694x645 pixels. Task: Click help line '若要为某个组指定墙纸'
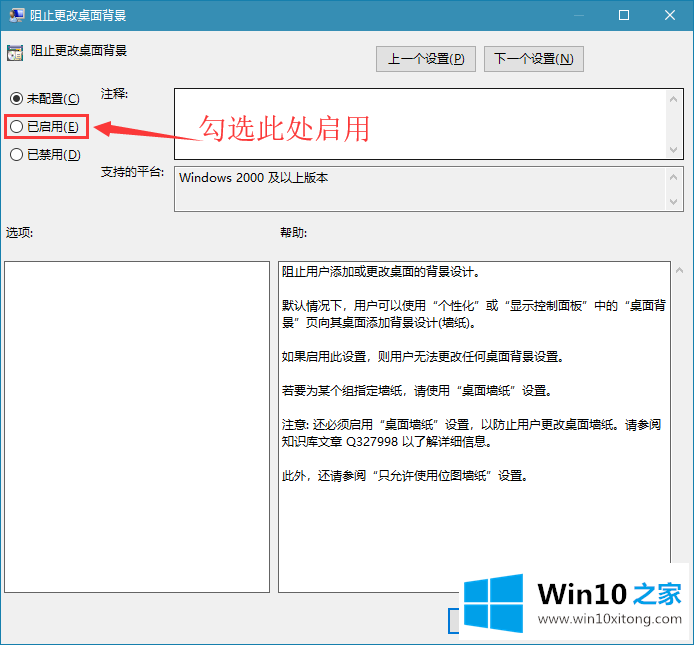pyautogui.click(x=342, y=390)
